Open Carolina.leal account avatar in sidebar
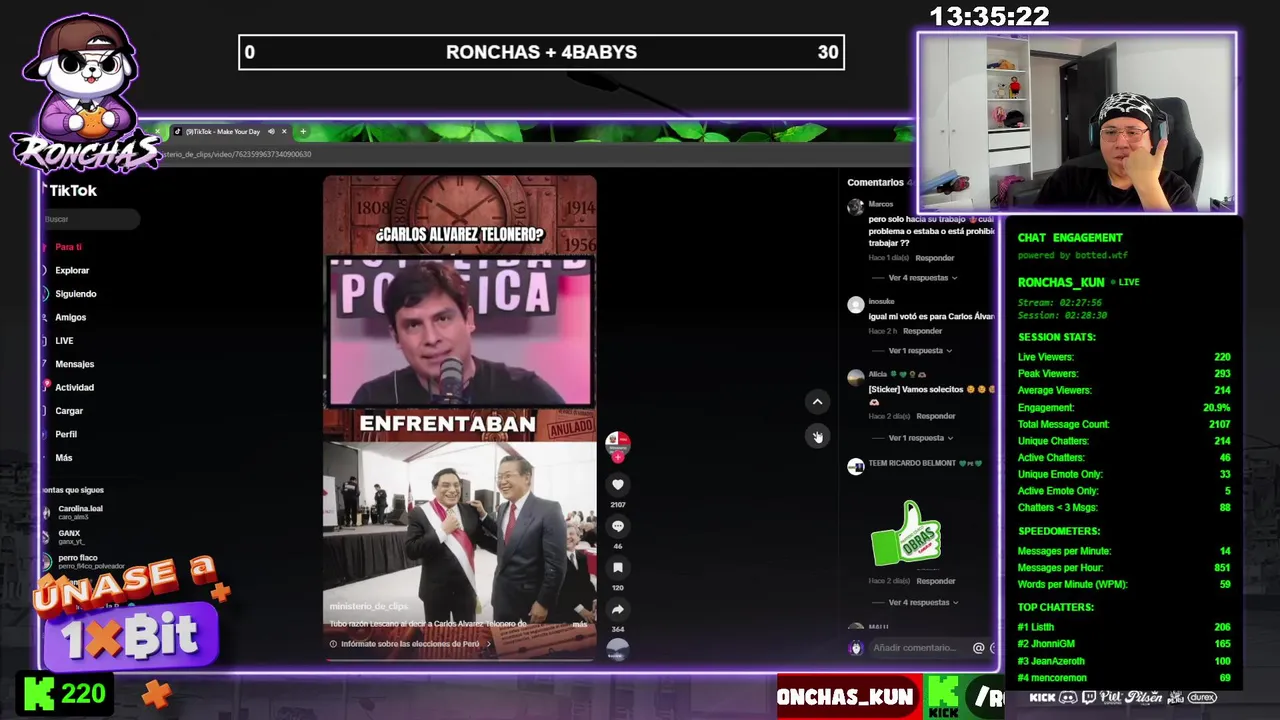 pos(46,512)
